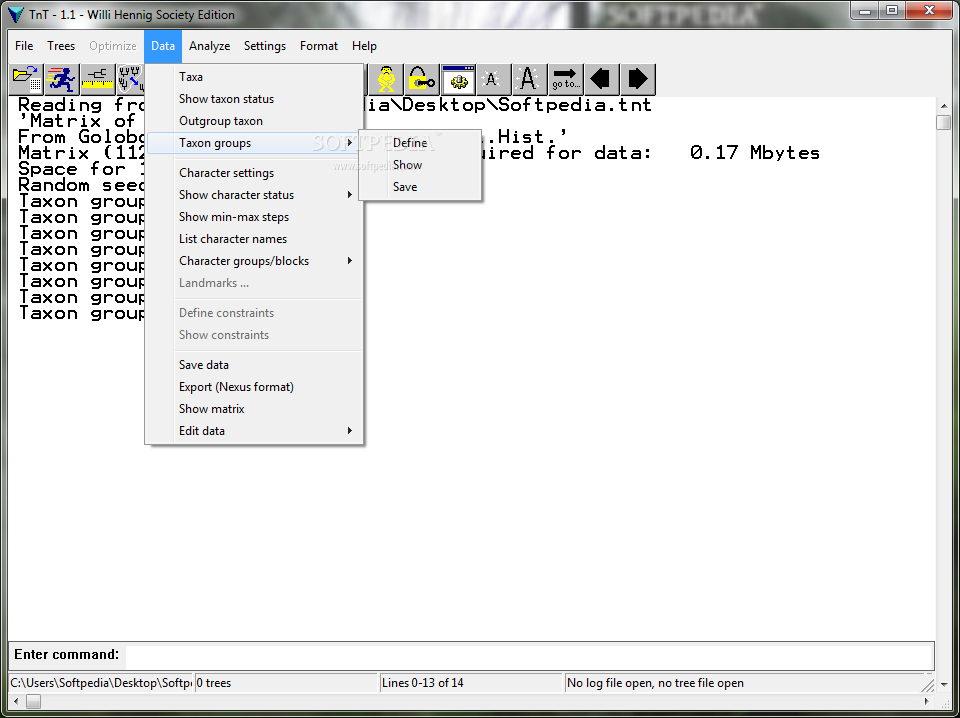Open the File menu
The width and height of the screenshot is (960, 718).
point(24,46)
